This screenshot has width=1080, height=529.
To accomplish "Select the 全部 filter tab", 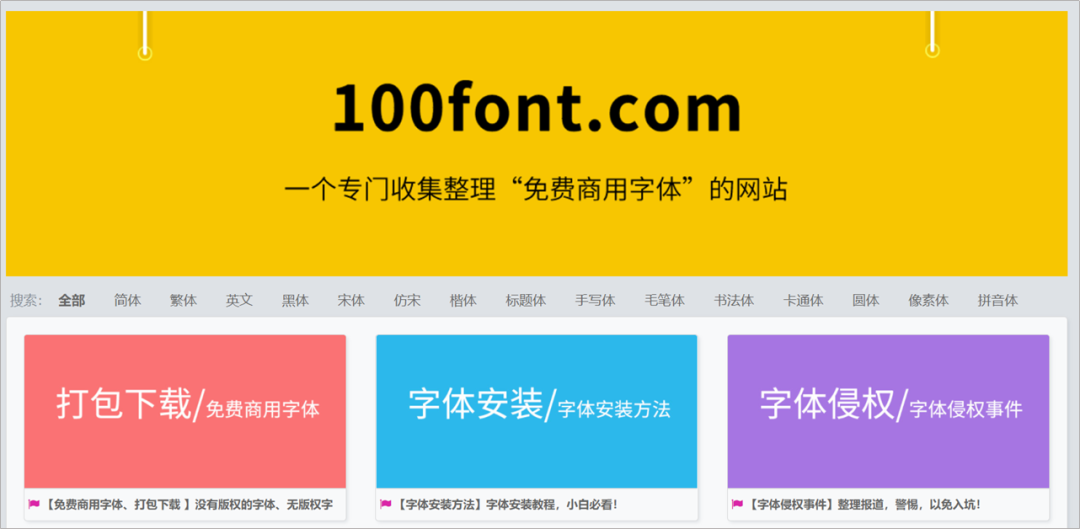I will click(72, 300).
